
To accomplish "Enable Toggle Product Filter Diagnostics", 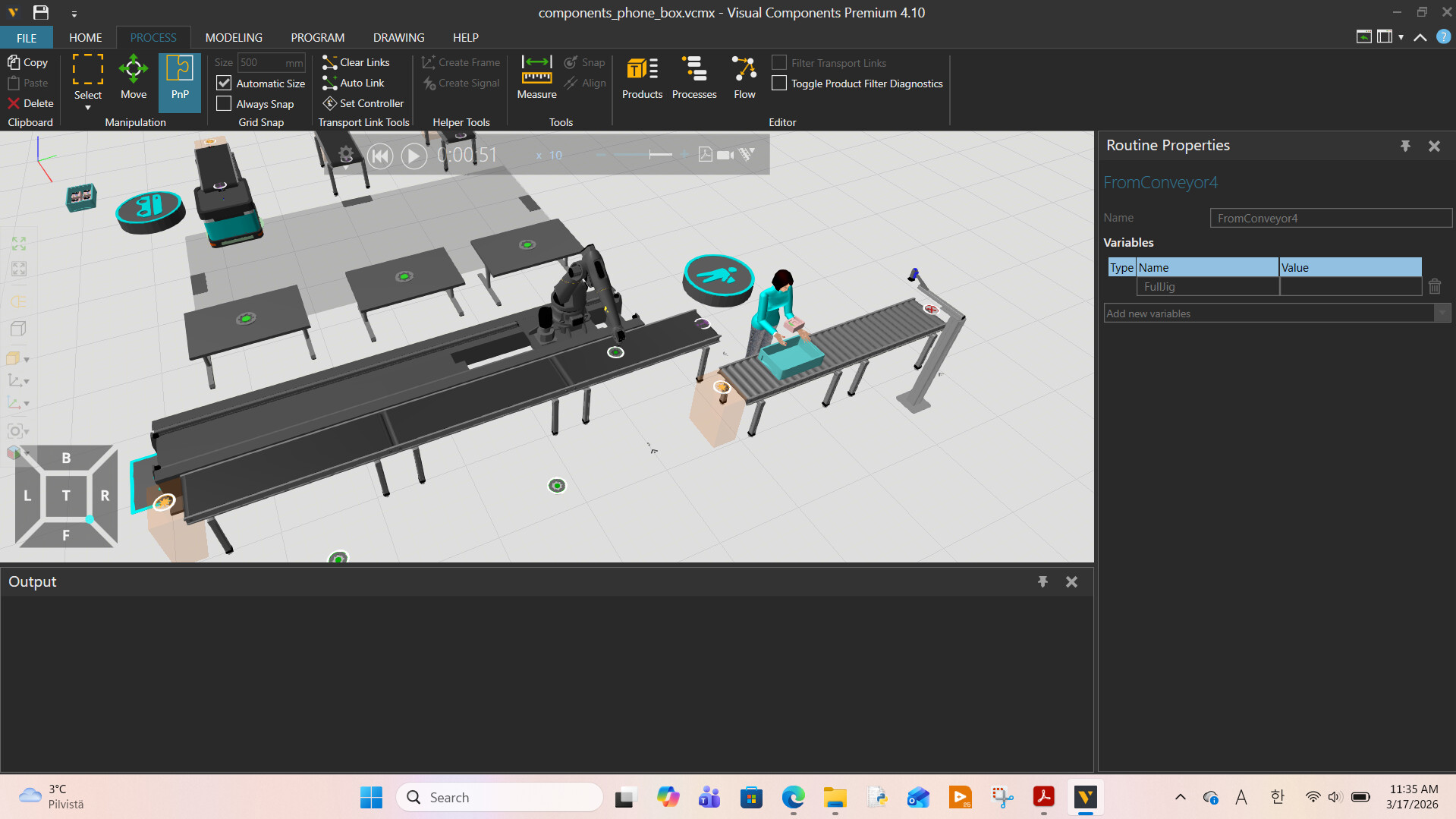I will (779, 83).
